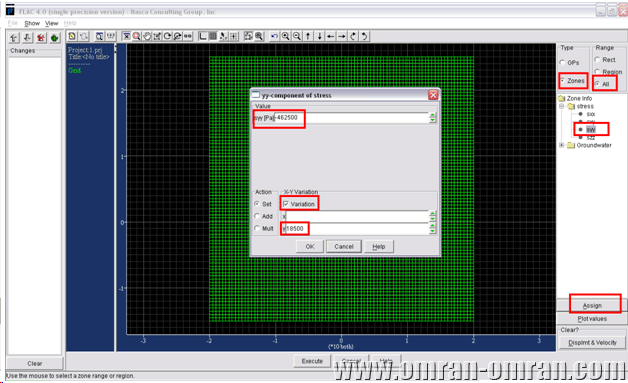Select the Rect range radio button
The width and height of the screenshot is (628, 383).
[x=597, y=59]
